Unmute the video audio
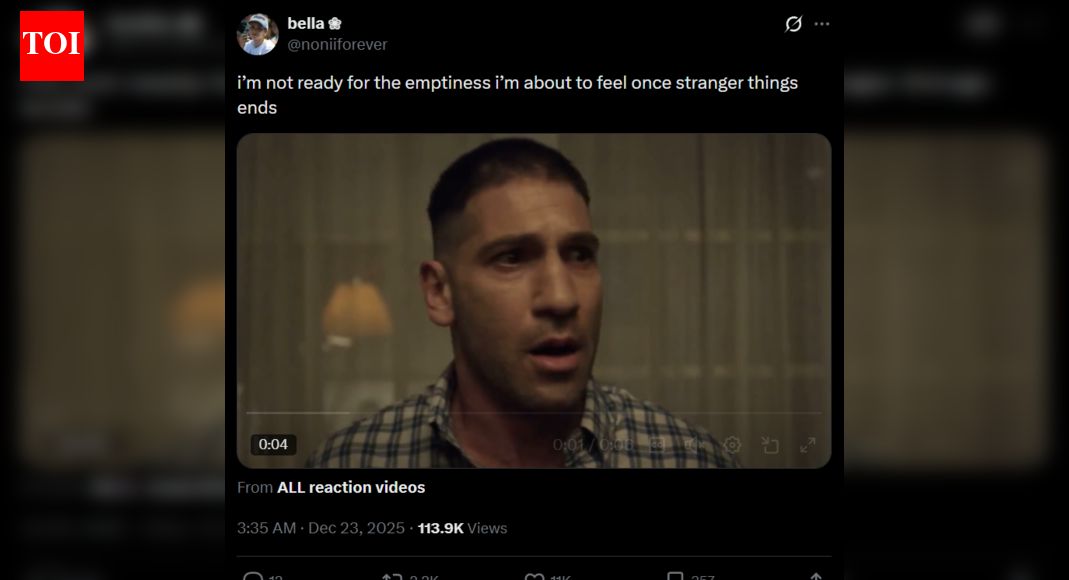1069x580 pixels. pyautogui.click(x=693, y=445)
